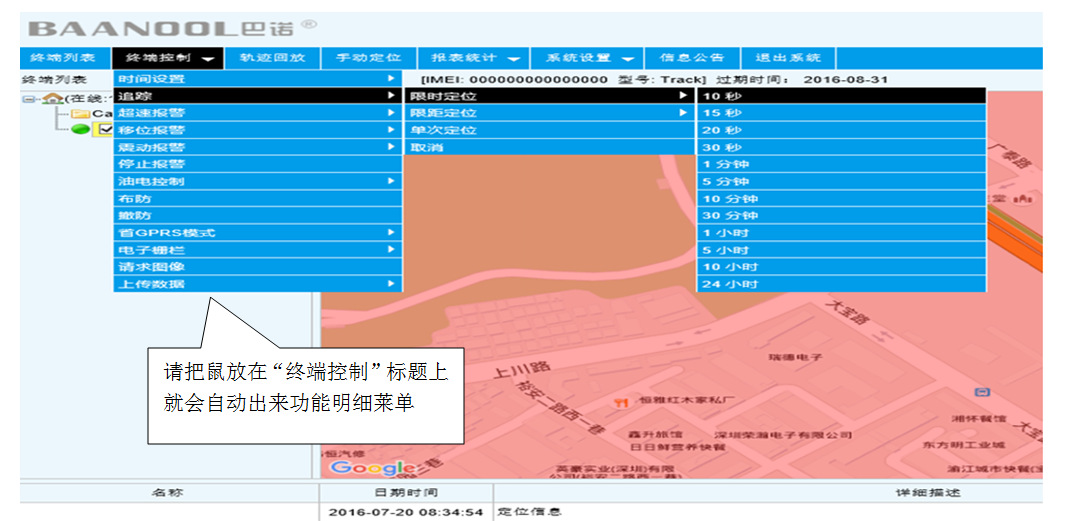Click the 鑫升旅馆 map label
The image size is (1078, 521).
(655, 434)
